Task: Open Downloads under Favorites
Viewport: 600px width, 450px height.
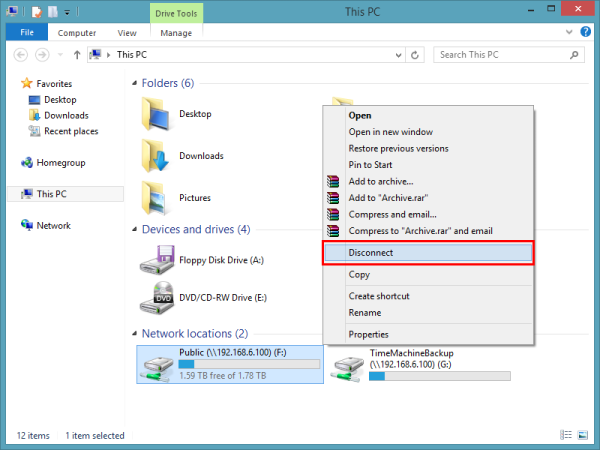Action: click(x=59, y=115)
